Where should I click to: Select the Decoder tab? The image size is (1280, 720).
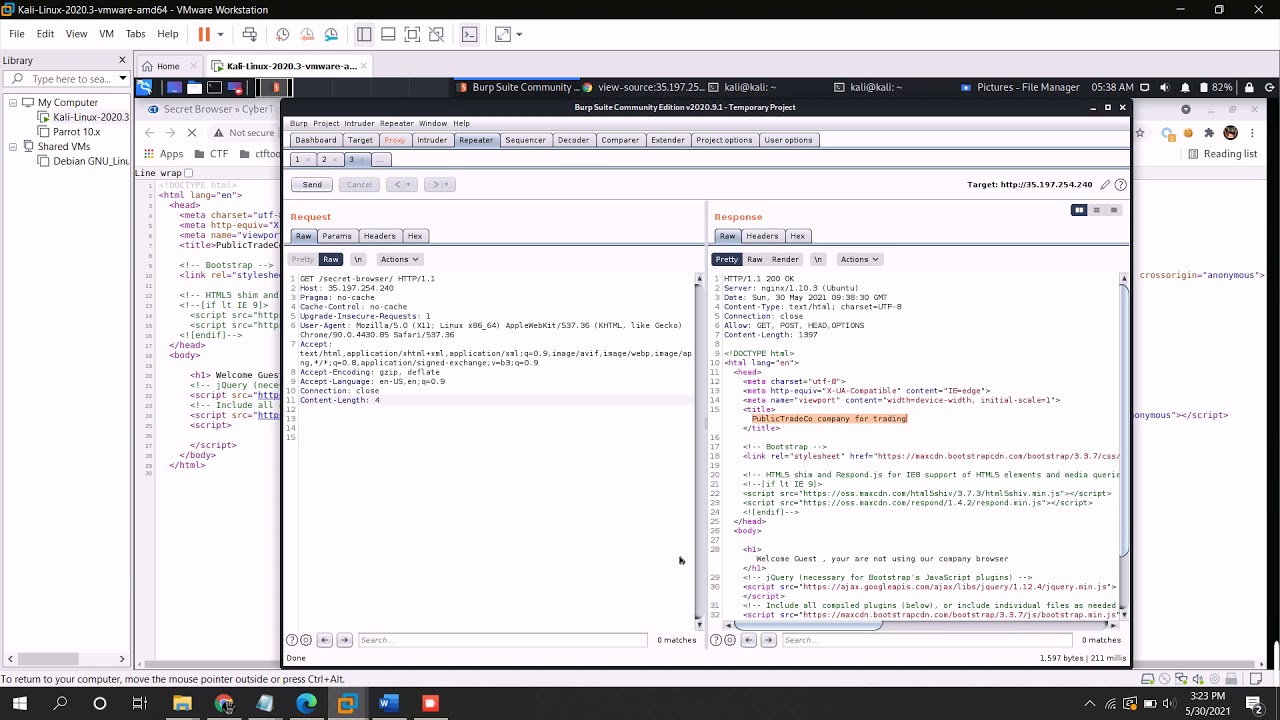coord(573,140)
